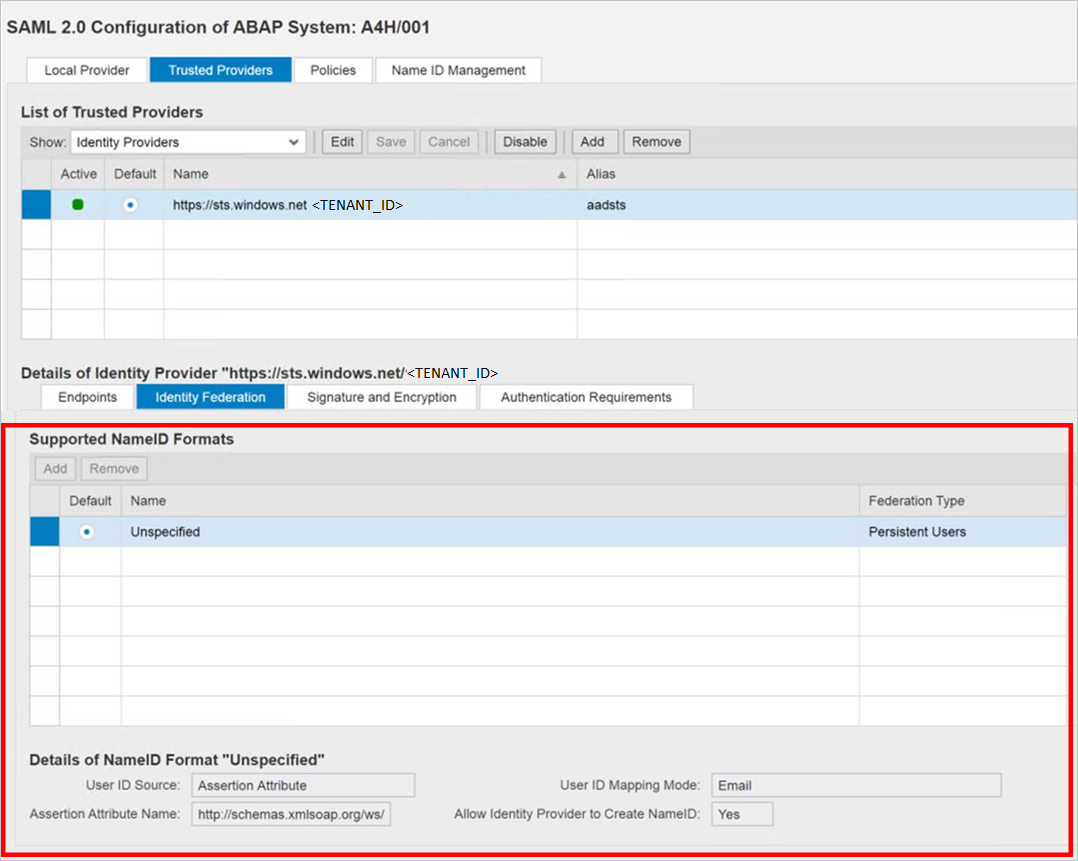This screenshot has width=1078, height=861.
Task: Select the Endpoints subtab
Action: click(x=86, y=397)
